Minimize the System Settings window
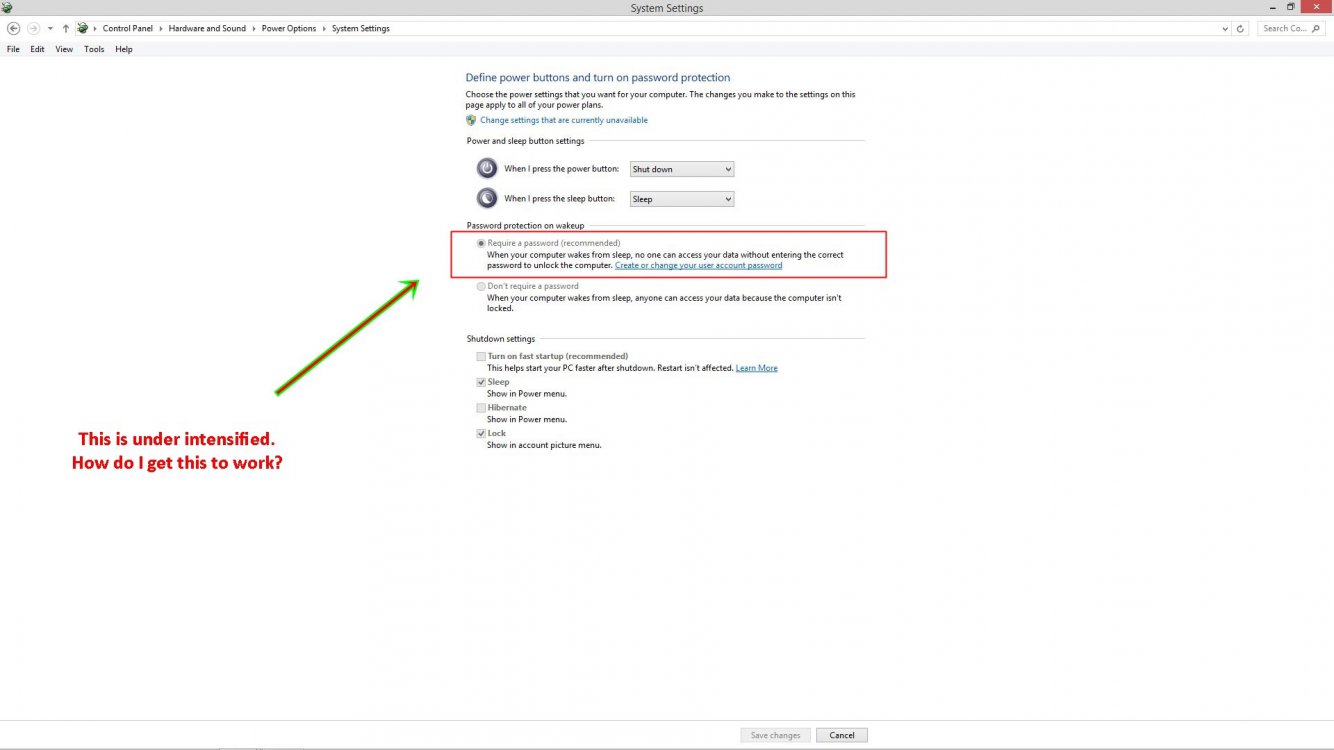This screenshot has height=750, width=1334. coord(1271,7)
